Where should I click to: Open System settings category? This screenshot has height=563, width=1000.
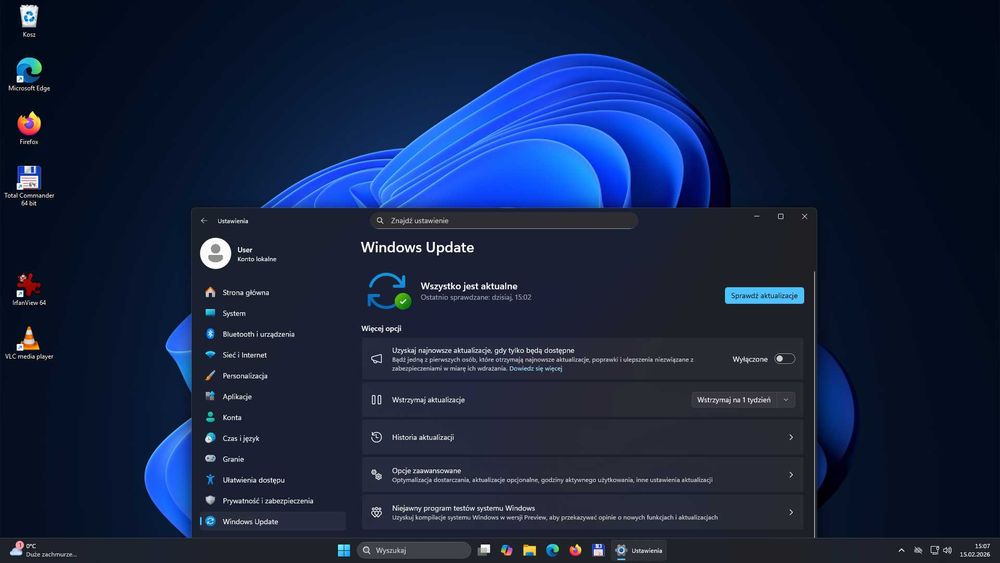(273, 313)
